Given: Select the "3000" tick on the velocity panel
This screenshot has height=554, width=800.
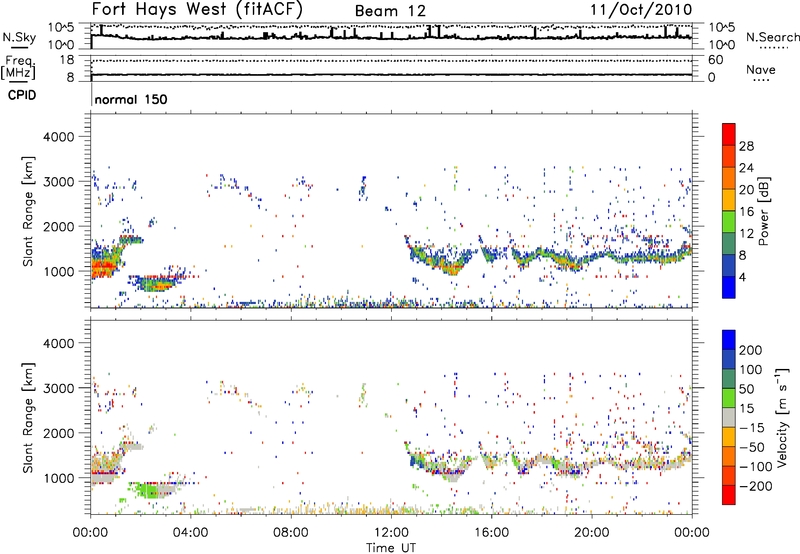Looking at the screenshot, I should (58, 388).
